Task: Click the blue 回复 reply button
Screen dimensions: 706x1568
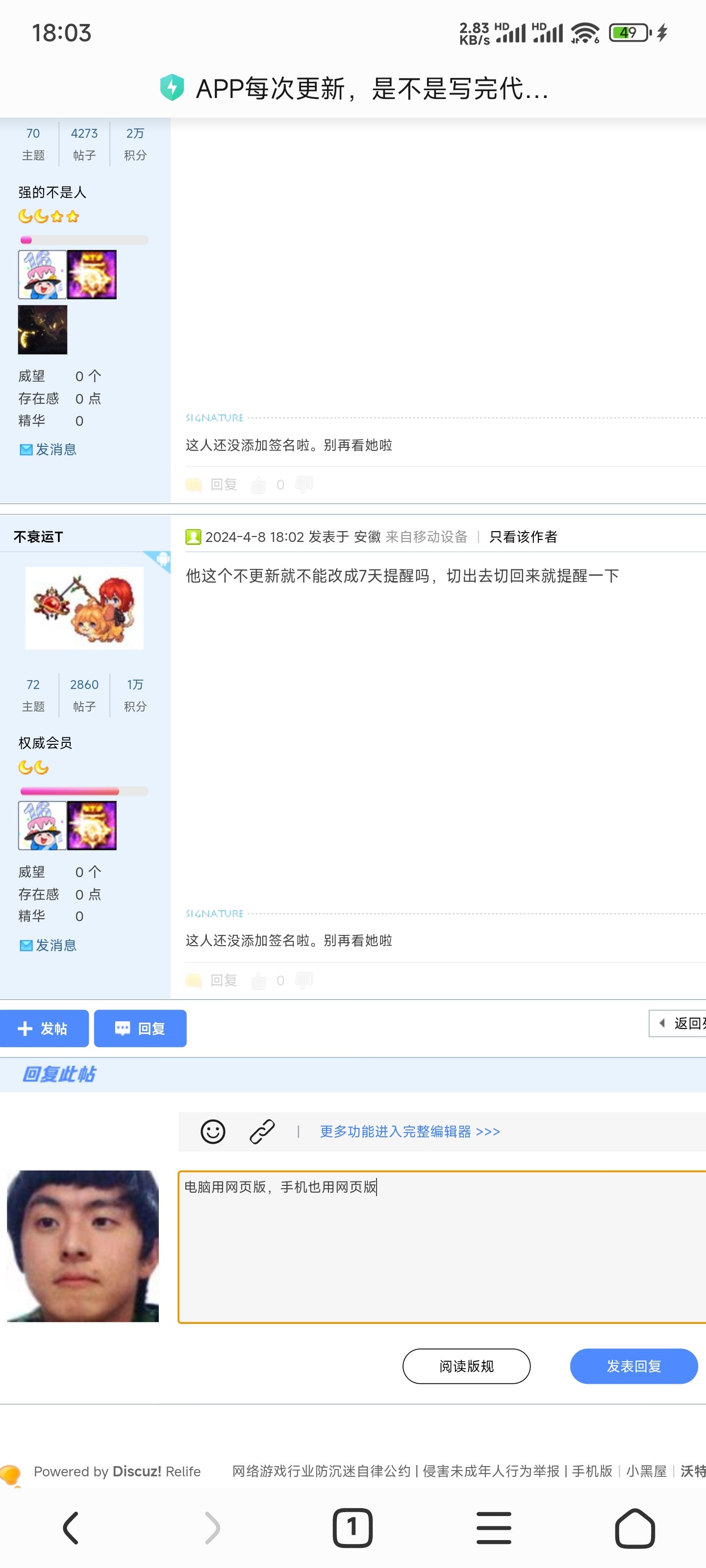Action: tap(140, 1029)
